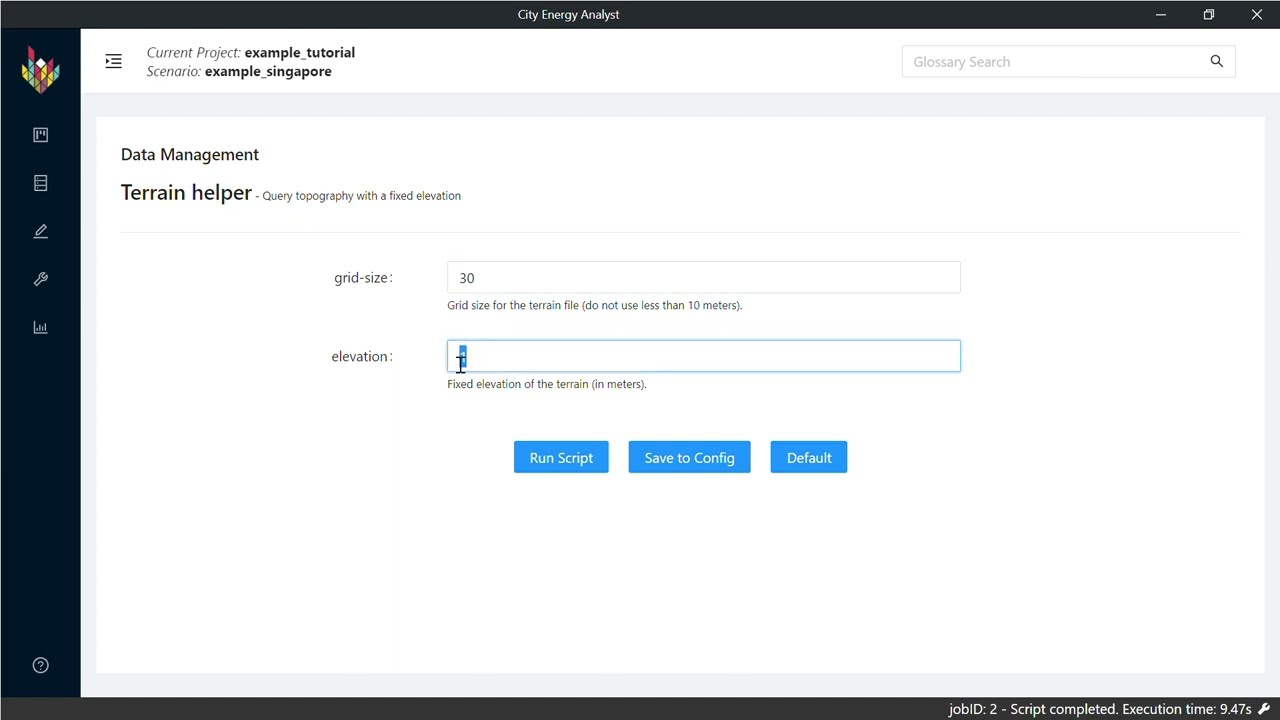Open the database editor sidebar icon
The width and height of the screenshot is (1280, 720).
point(41,183)
